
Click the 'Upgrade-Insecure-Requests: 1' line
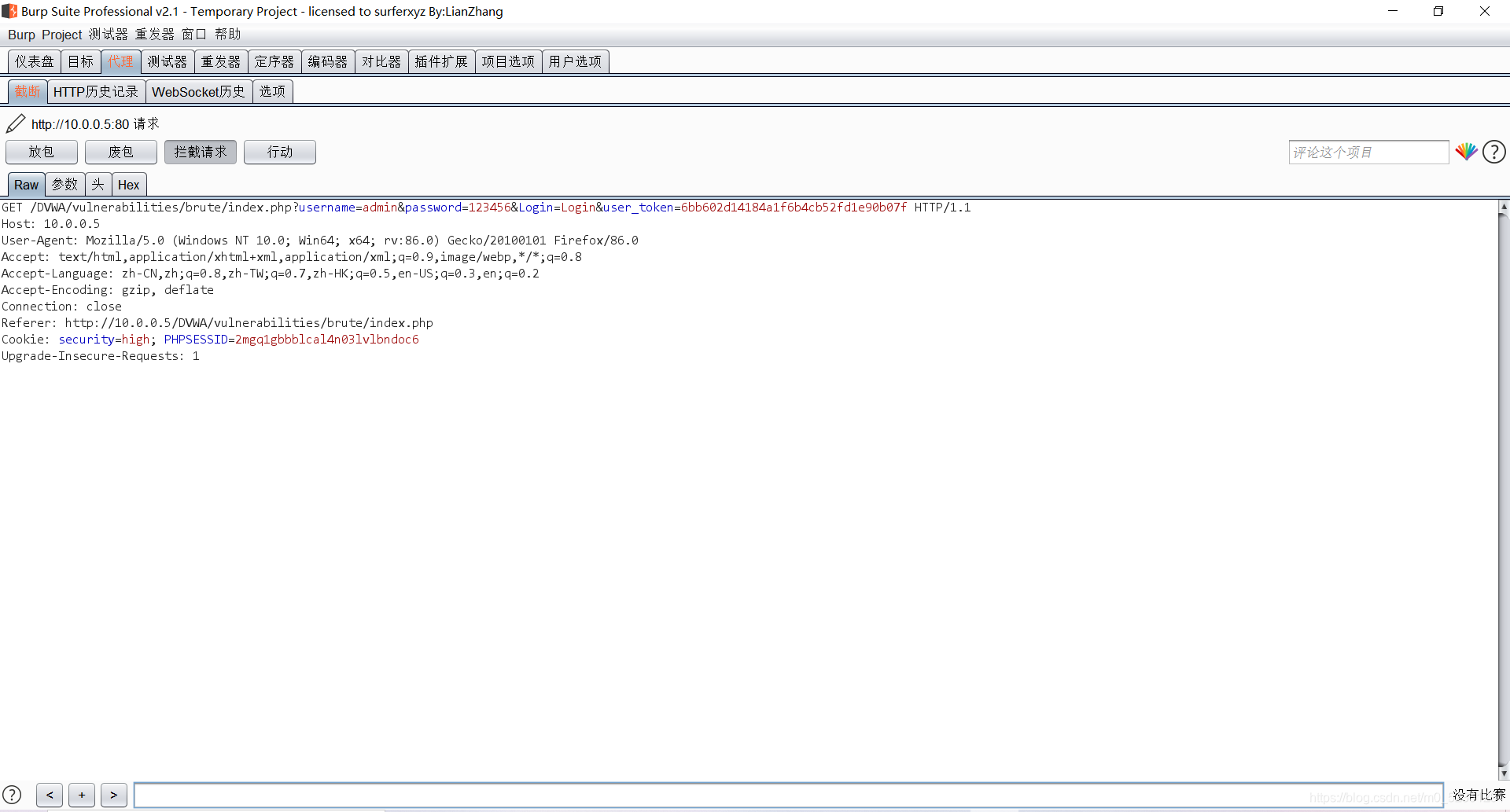tap(100, 356)
